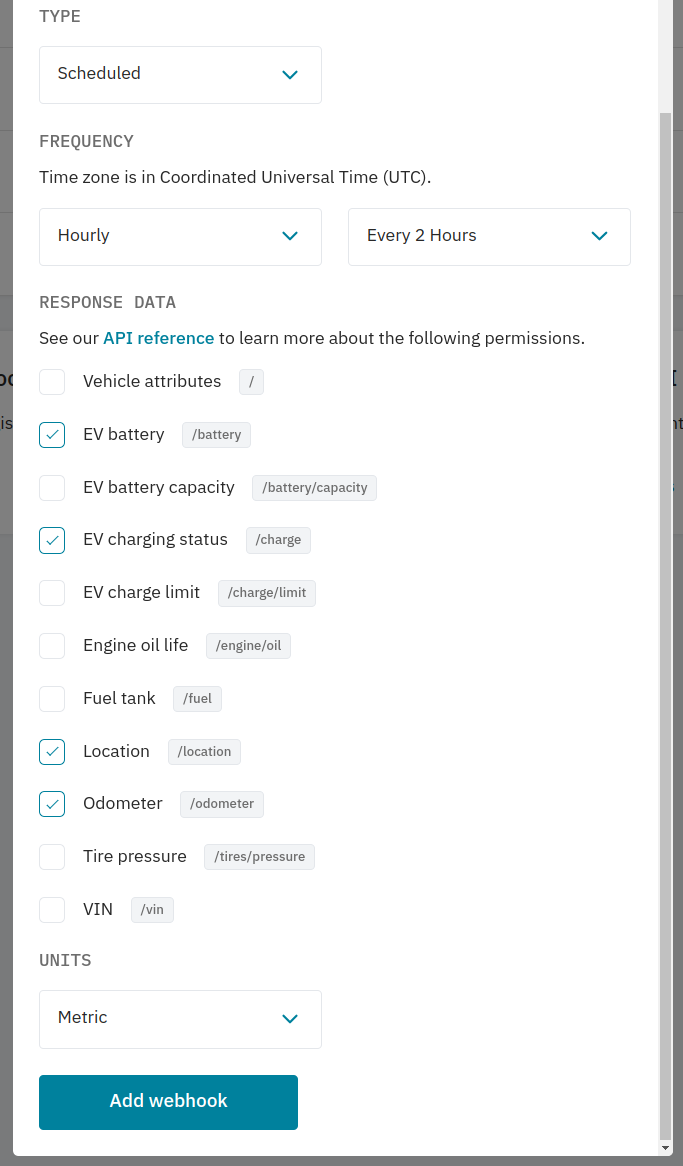Viewport: 683px width, 1166px height.
Task: Click the Vehicle attributes label
Action: [x=152, y=381]
